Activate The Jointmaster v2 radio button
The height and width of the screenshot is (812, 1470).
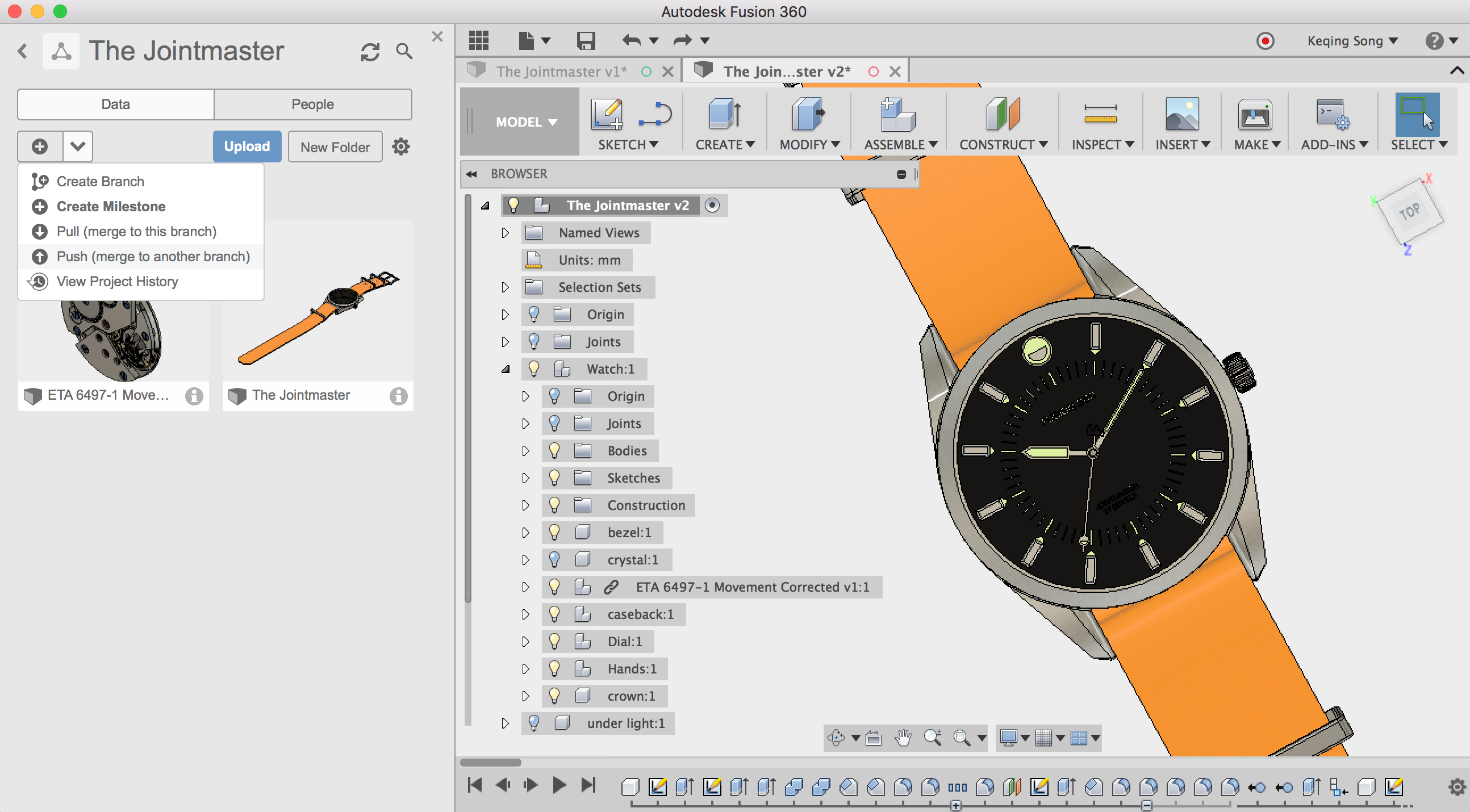tap(712, 206)
